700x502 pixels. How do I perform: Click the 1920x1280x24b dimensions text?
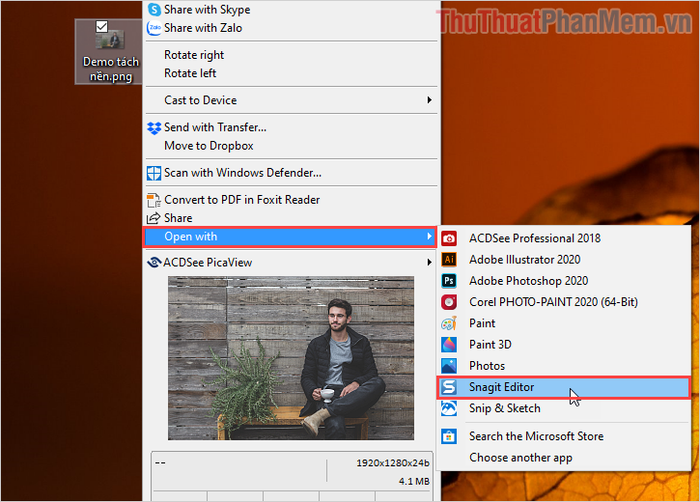[x=393, y=463]
